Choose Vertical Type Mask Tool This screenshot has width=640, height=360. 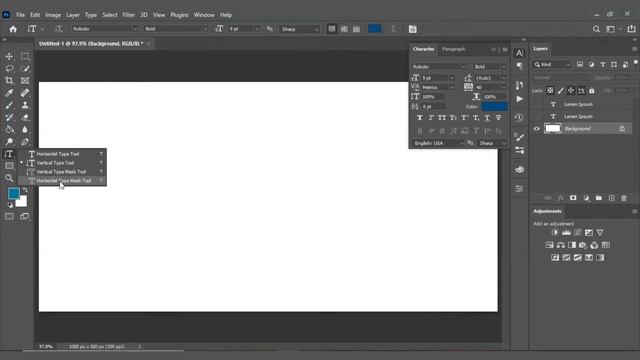62,172
